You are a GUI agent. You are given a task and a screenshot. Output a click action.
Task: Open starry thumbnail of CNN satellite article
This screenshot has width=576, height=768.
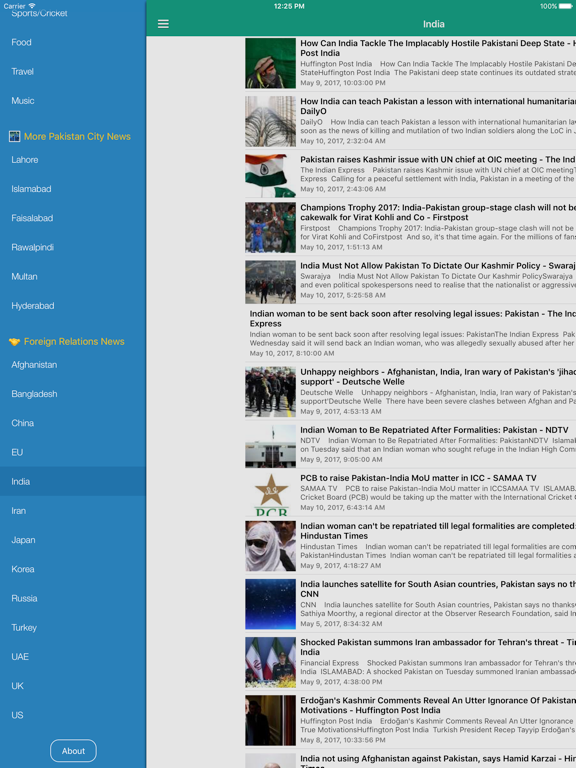tap(270, 604)
